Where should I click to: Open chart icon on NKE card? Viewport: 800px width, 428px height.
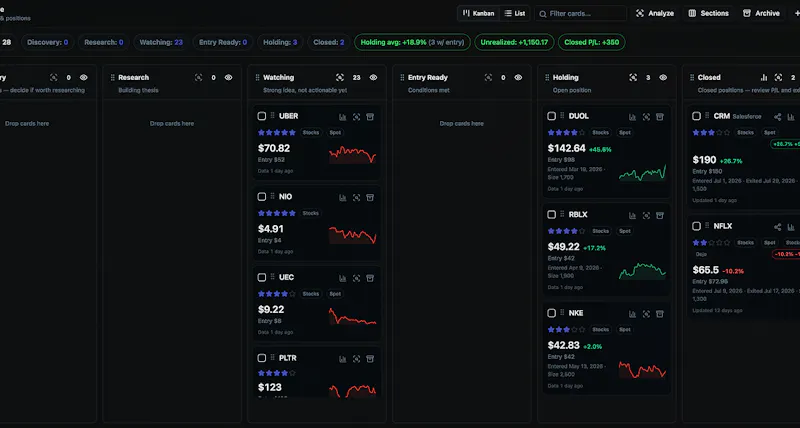click(x=632, y=314)
